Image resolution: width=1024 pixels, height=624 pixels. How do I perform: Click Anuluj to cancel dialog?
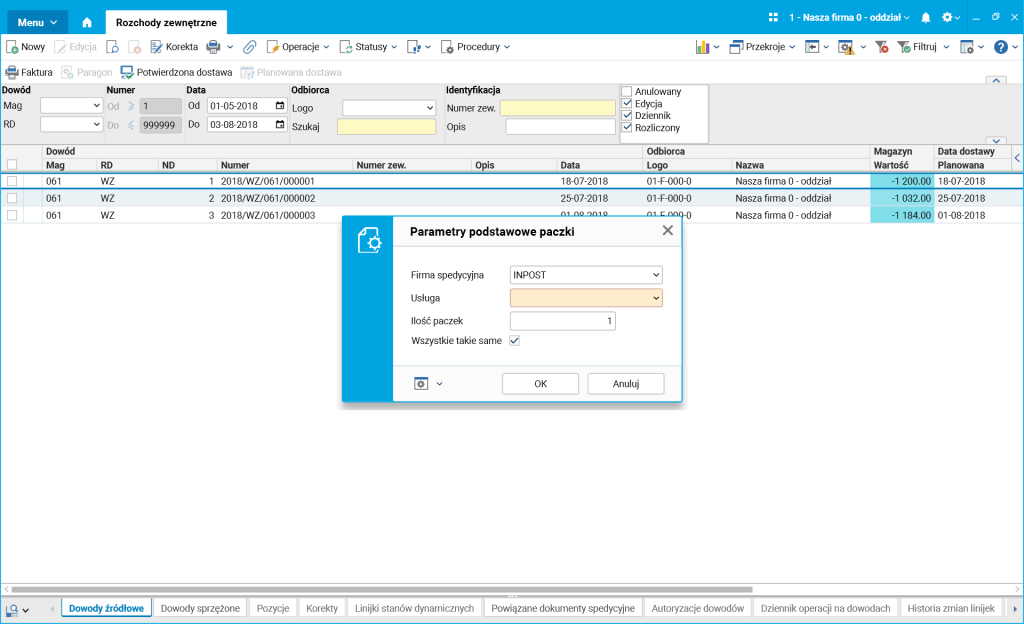pyautogui.click(x=626, y=384)
